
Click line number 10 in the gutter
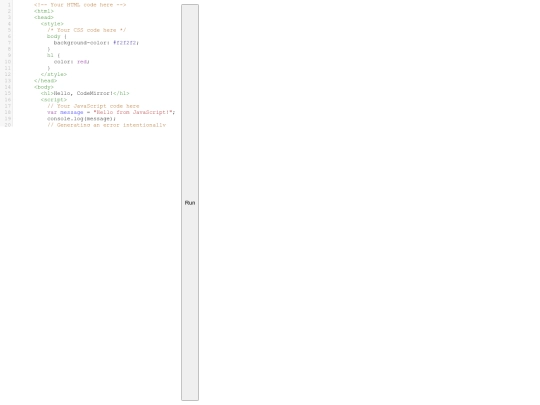click(x=8, y=62)
